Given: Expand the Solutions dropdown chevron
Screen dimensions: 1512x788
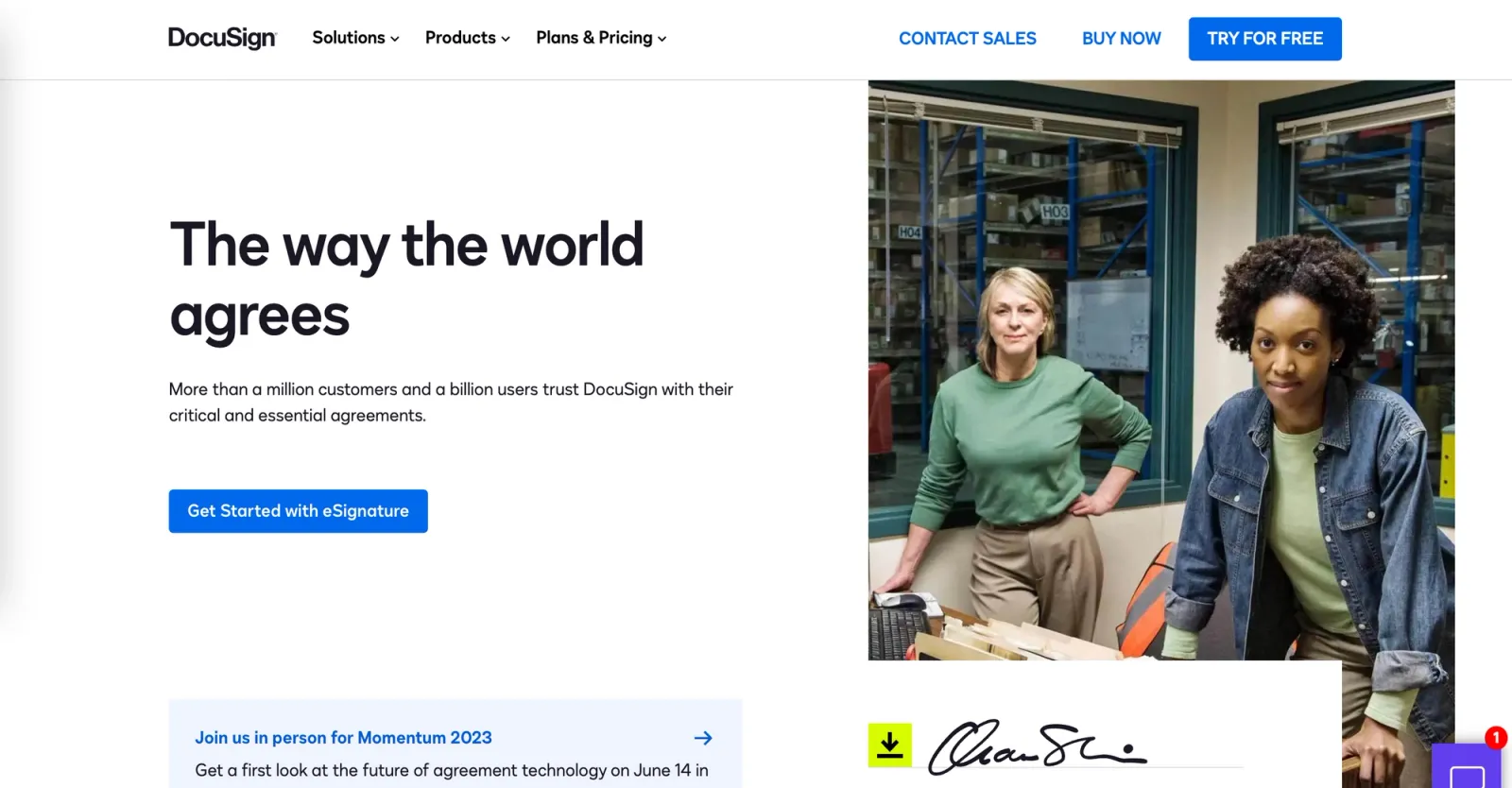Looking at the screenshot, I should [394, 39].
